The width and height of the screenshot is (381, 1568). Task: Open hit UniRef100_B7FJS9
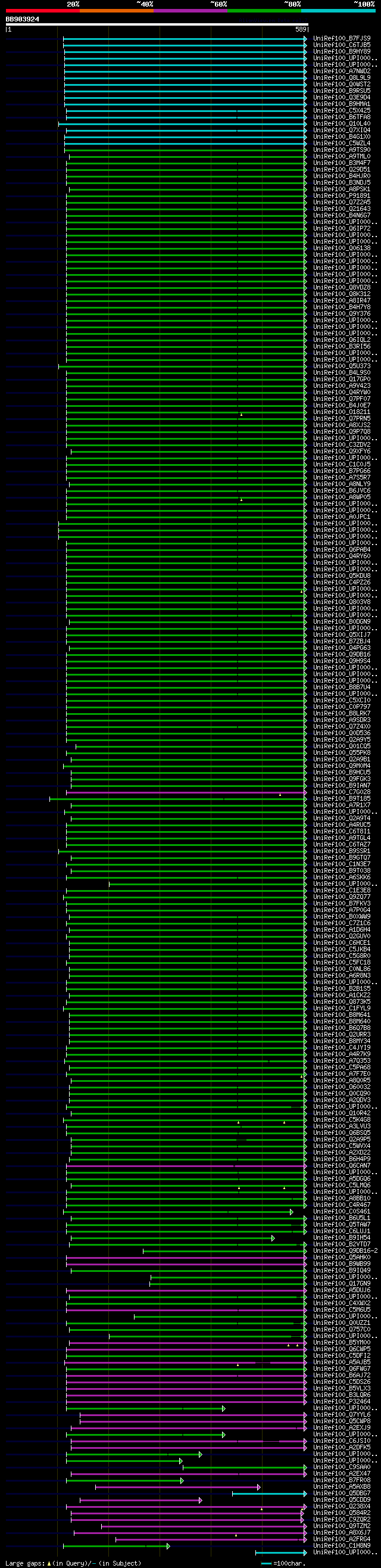(x=342, y=38)
